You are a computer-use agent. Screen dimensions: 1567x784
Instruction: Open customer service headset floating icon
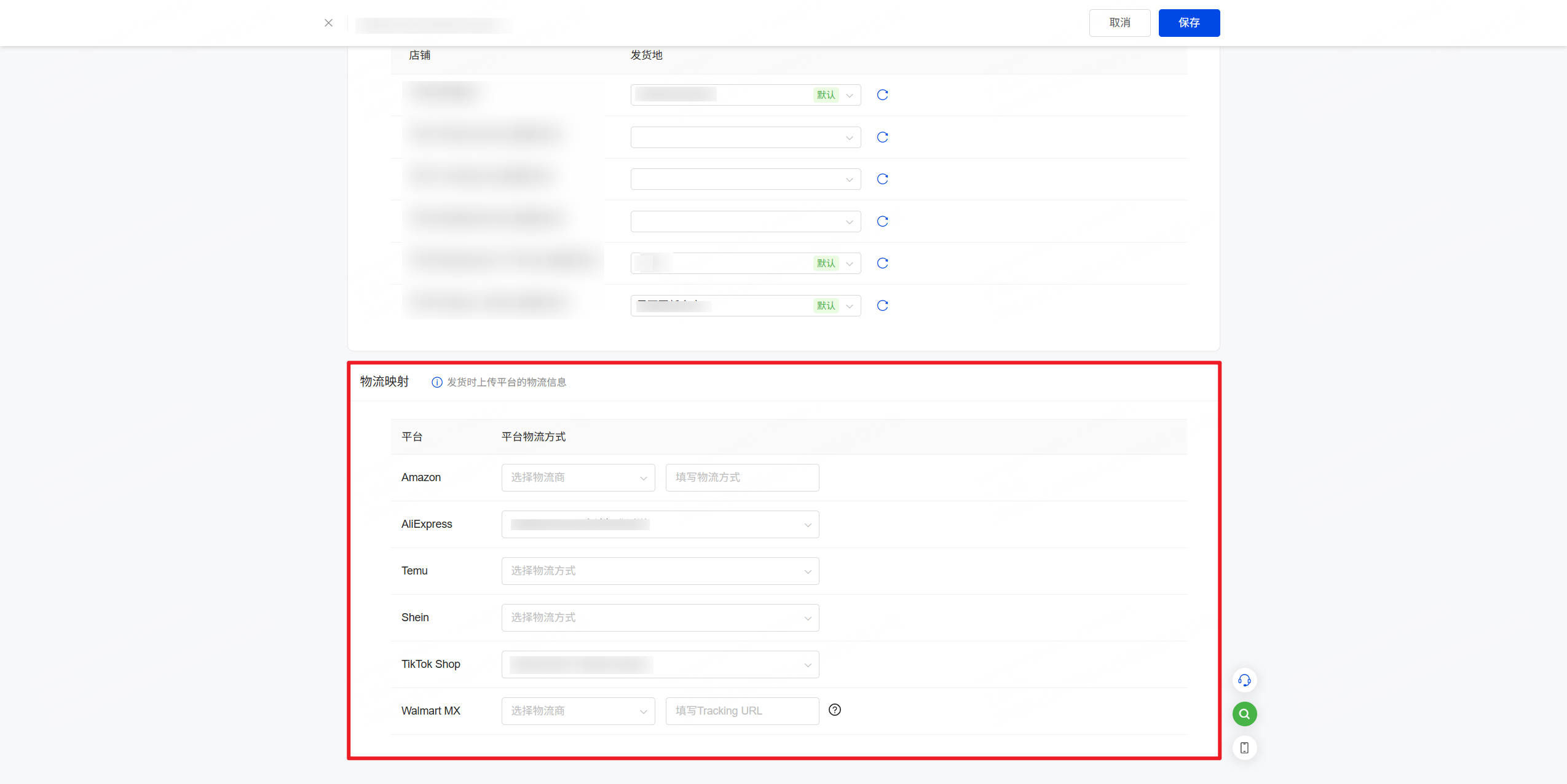pyautogui.click(x=1244, y=680)
